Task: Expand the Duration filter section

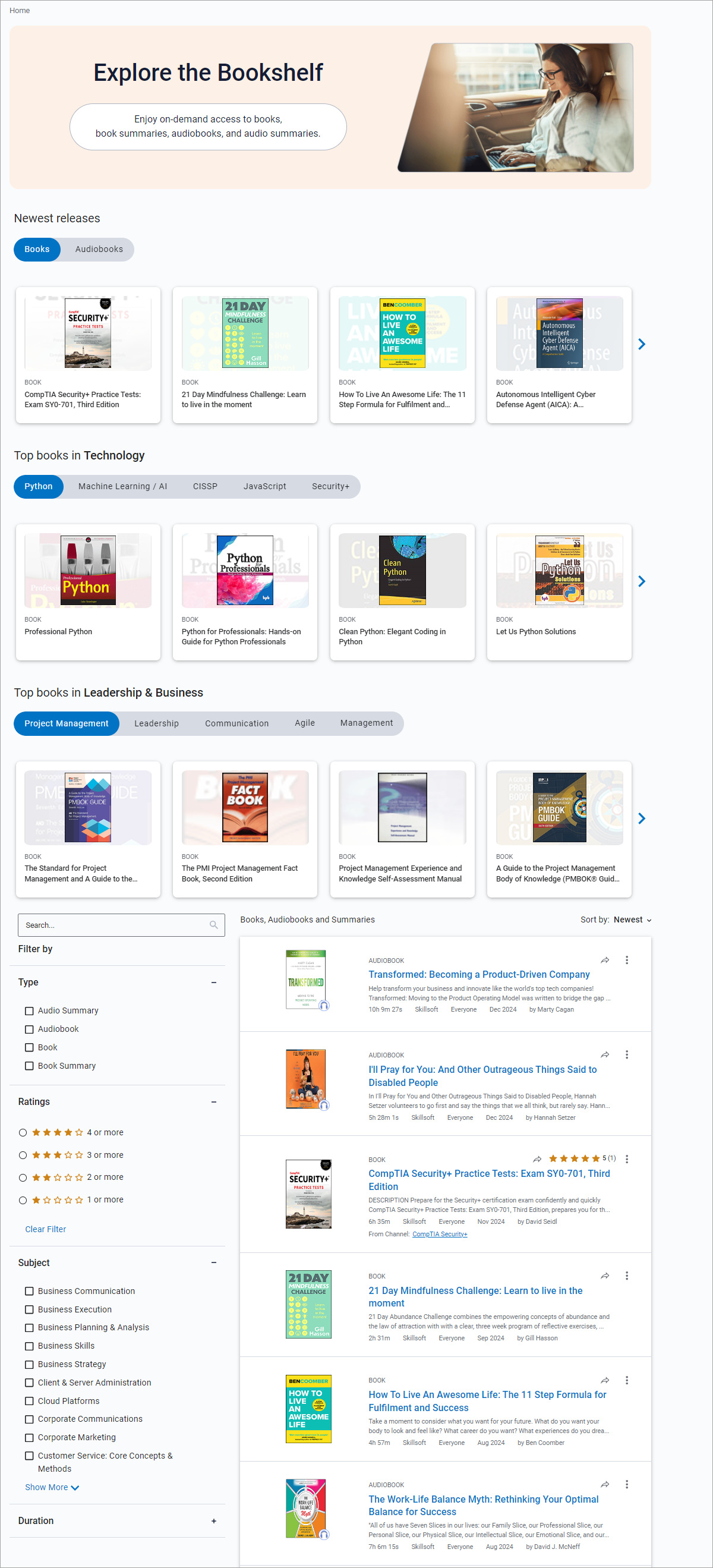Action: [x=214, y=1520]
